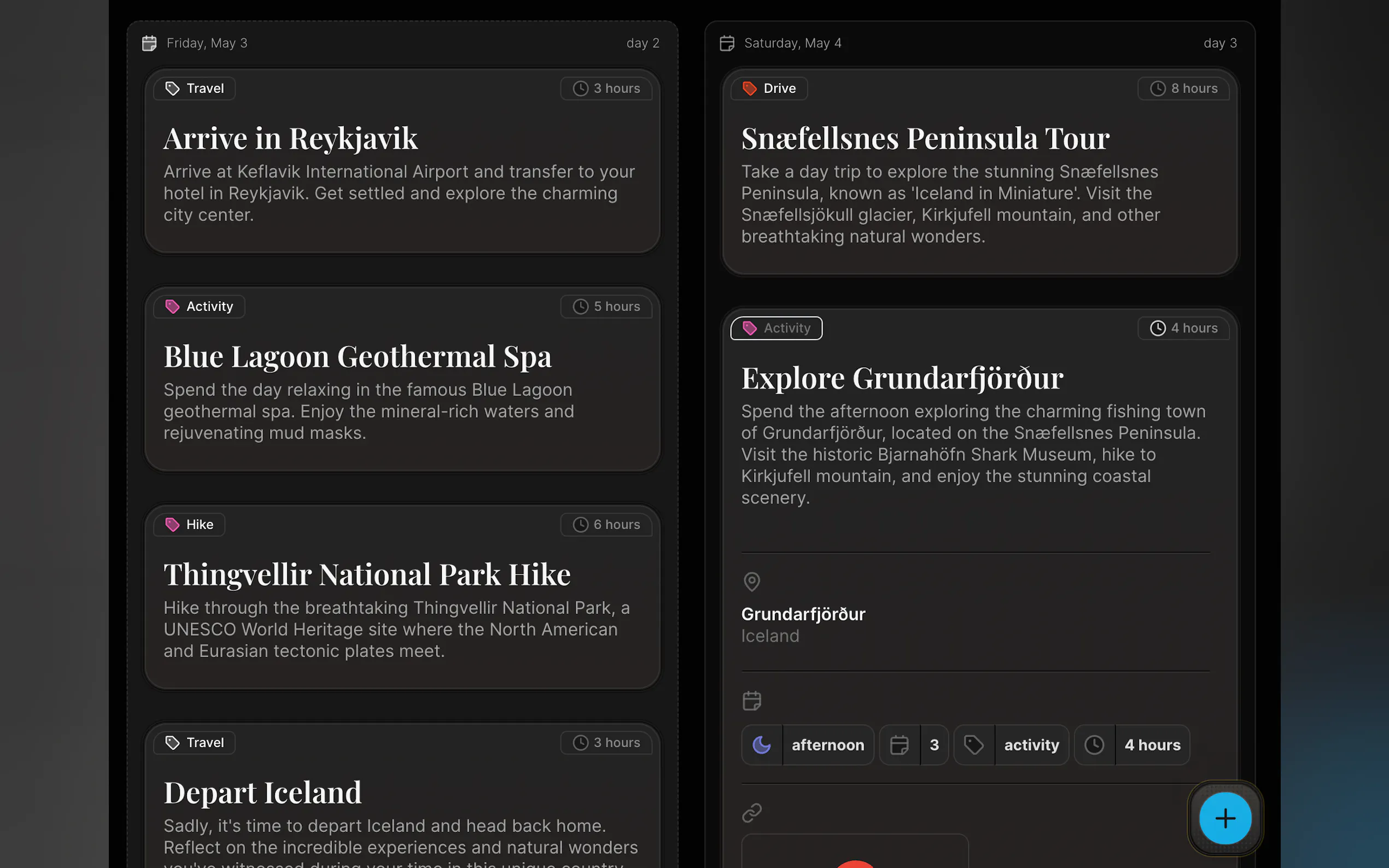Click the location pin icon above Grundarfjörður
Viewport: 1389px width, 868px height.
(x=751, y=582)
